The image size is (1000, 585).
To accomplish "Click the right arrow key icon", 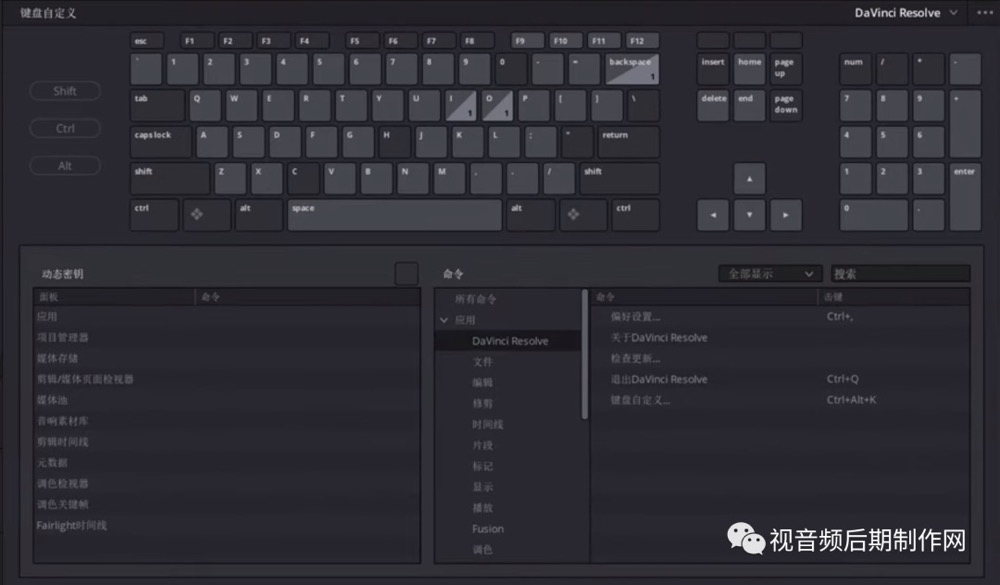I will (786, 215).
